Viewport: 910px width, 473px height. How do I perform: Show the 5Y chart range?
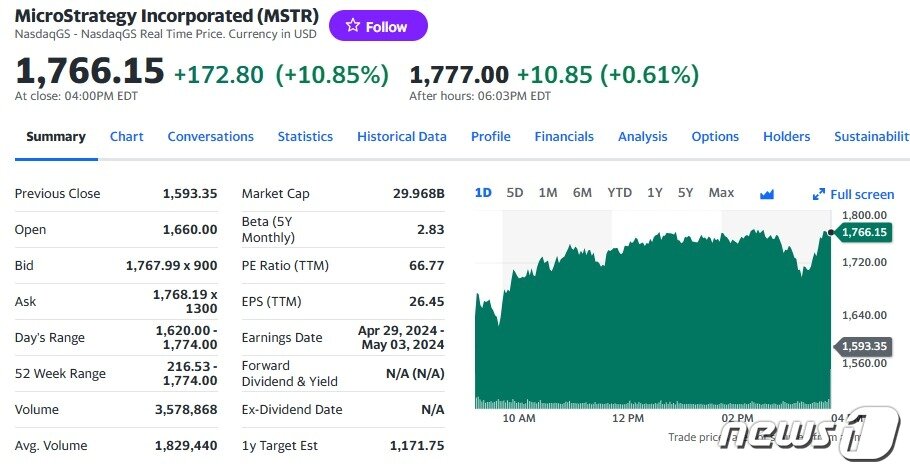click(x=685, y=193)
